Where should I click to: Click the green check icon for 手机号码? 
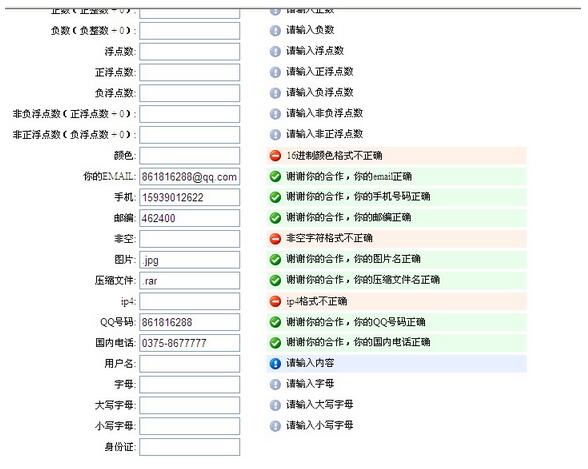275,197
